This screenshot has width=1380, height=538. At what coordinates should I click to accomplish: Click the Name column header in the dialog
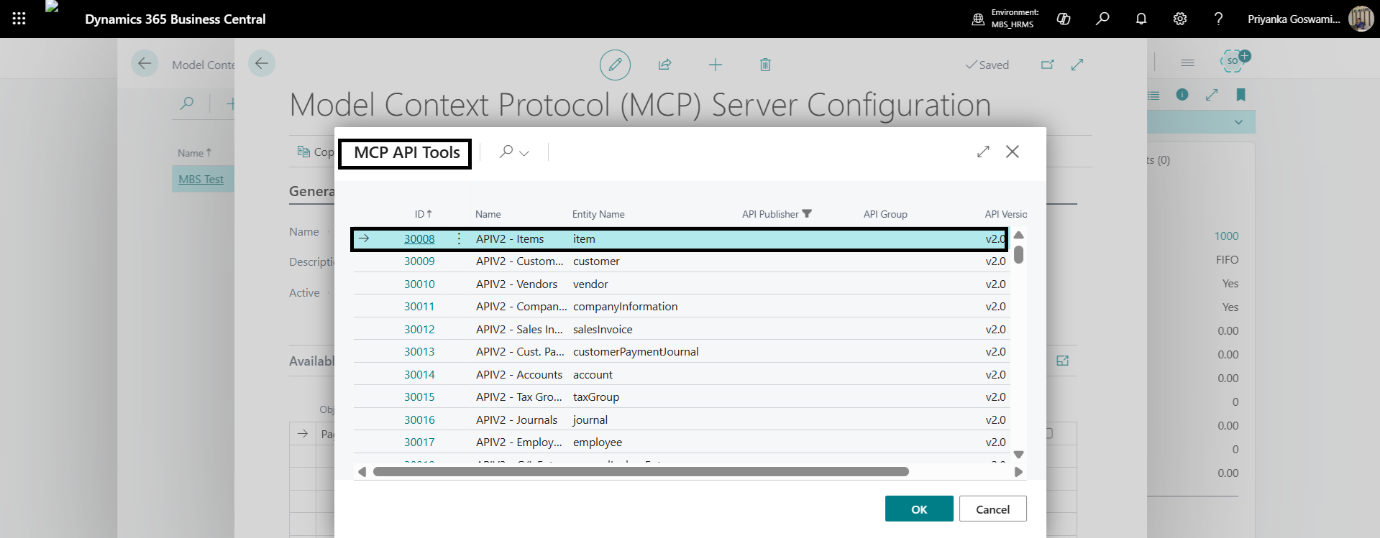pyautogui.click(x=488, y=214)
